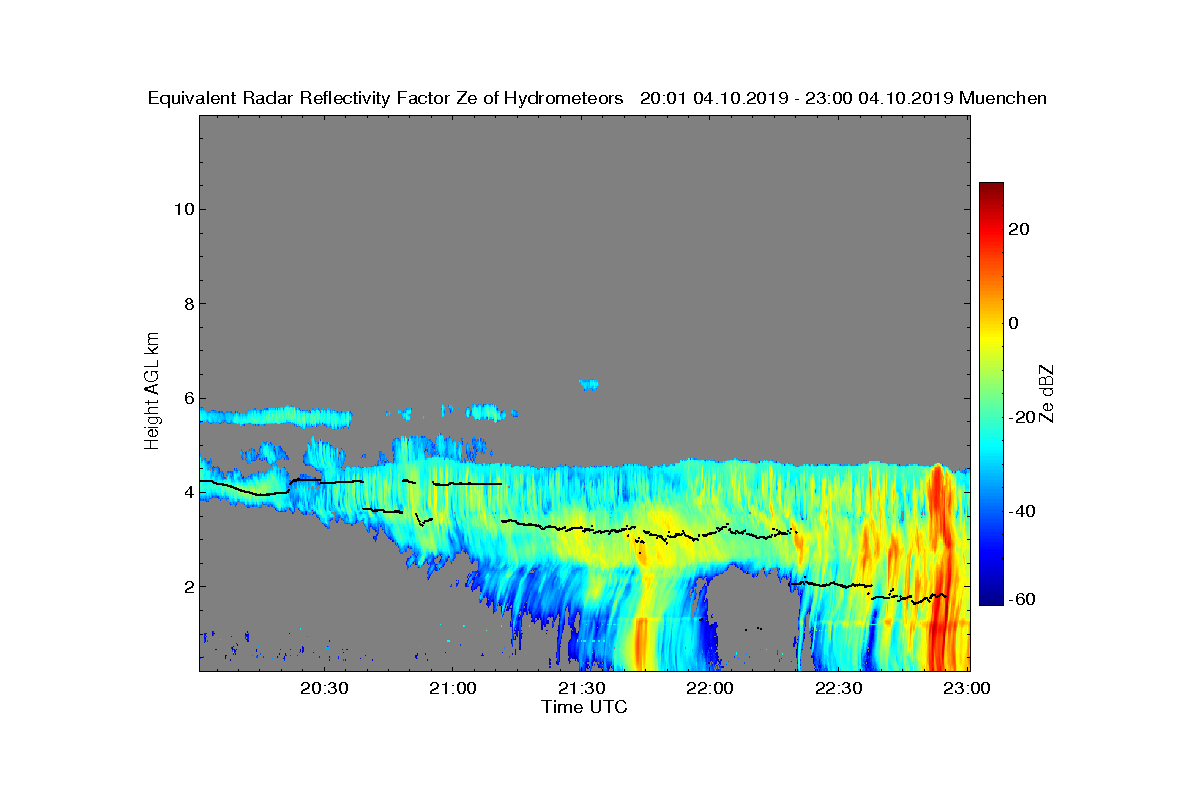1200x800 pixels.
Task: Click the height tick label 10
Action: (x=182, y=209)
